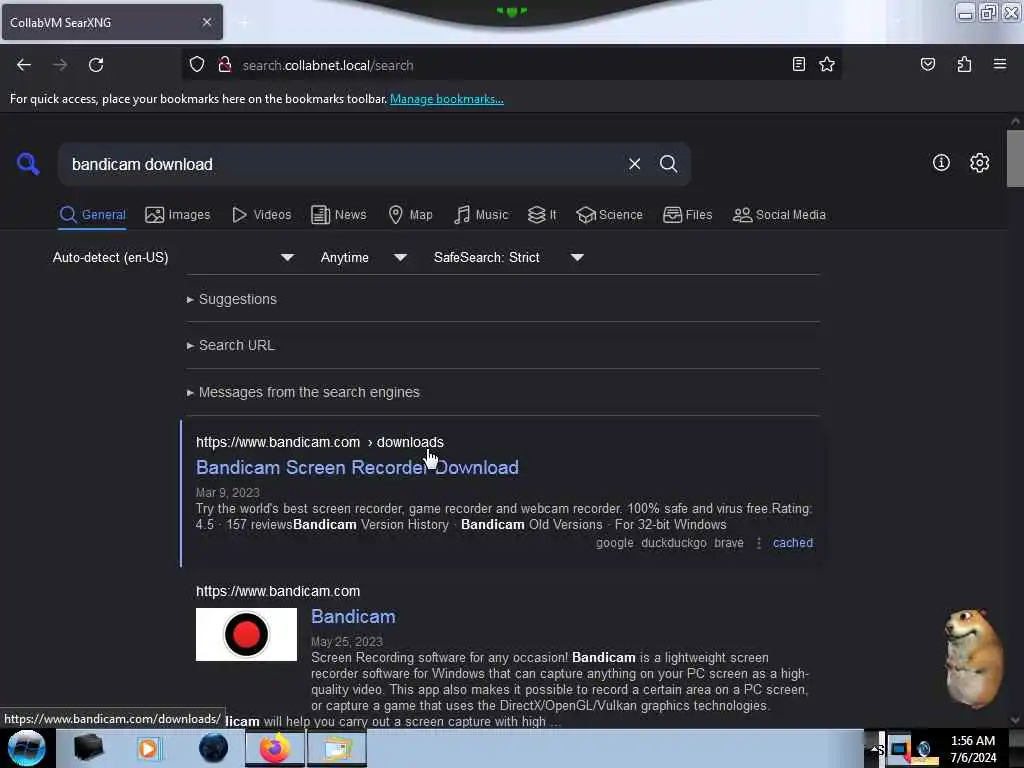Bookmark this page with the star icon
Screen dimensions: 1024x768
[827, 64]
